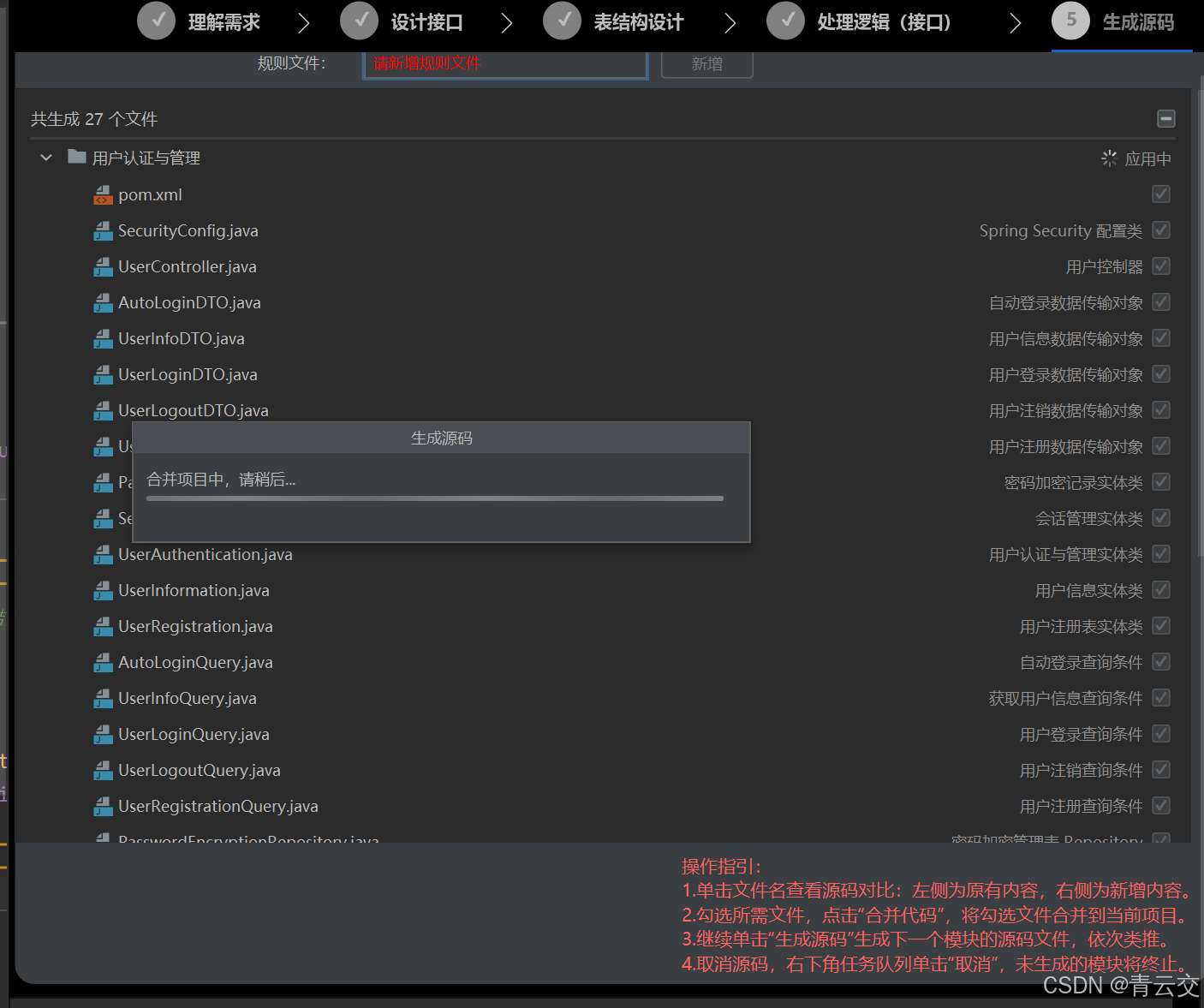
Task: Click the 新增 button
Action: click(x=707, y=64)
